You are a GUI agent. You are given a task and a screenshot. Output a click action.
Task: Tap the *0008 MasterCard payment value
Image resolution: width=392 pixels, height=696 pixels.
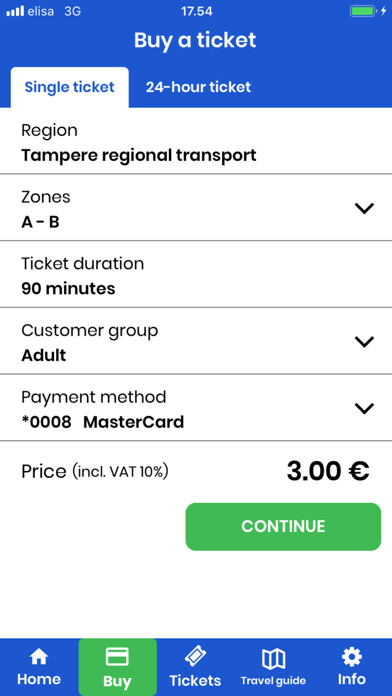click(103, 422)
